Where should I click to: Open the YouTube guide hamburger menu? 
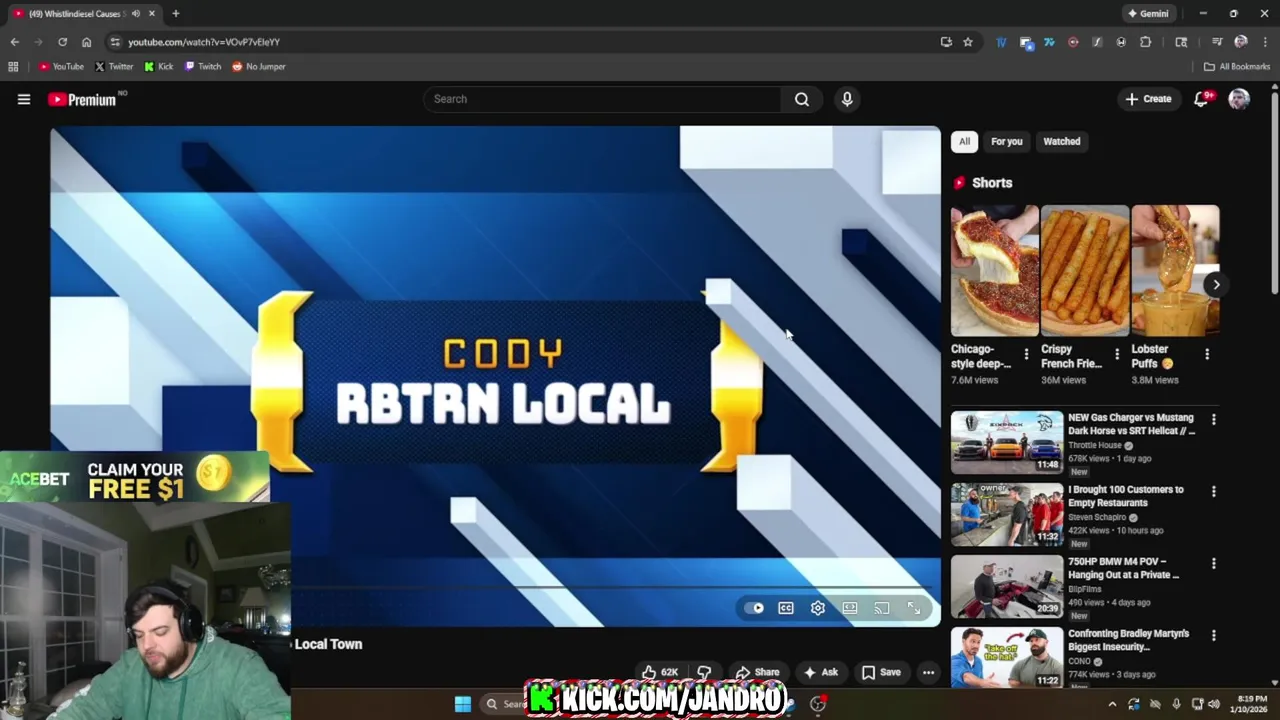point(24,99)
